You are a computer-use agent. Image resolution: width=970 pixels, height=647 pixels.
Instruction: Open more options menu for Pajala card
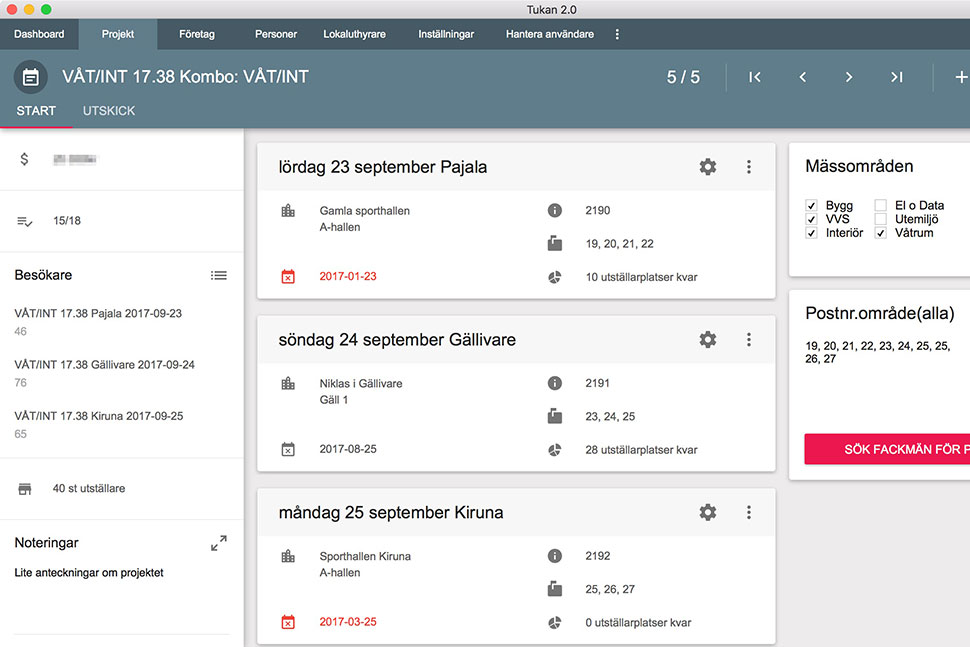point(749,167)
